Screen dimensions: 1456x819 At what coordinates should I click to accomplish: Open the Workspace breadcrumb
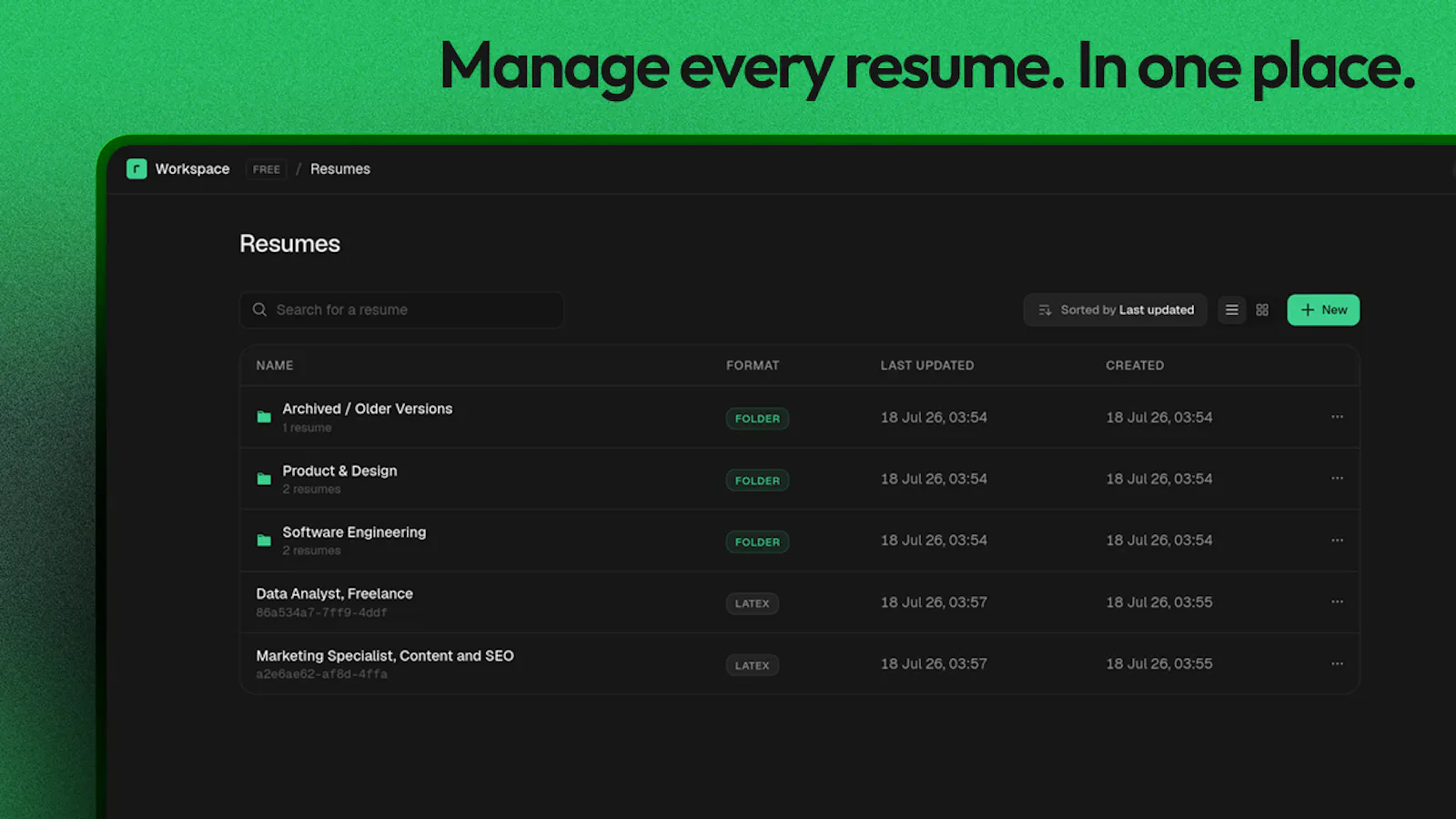pos(192,169)
